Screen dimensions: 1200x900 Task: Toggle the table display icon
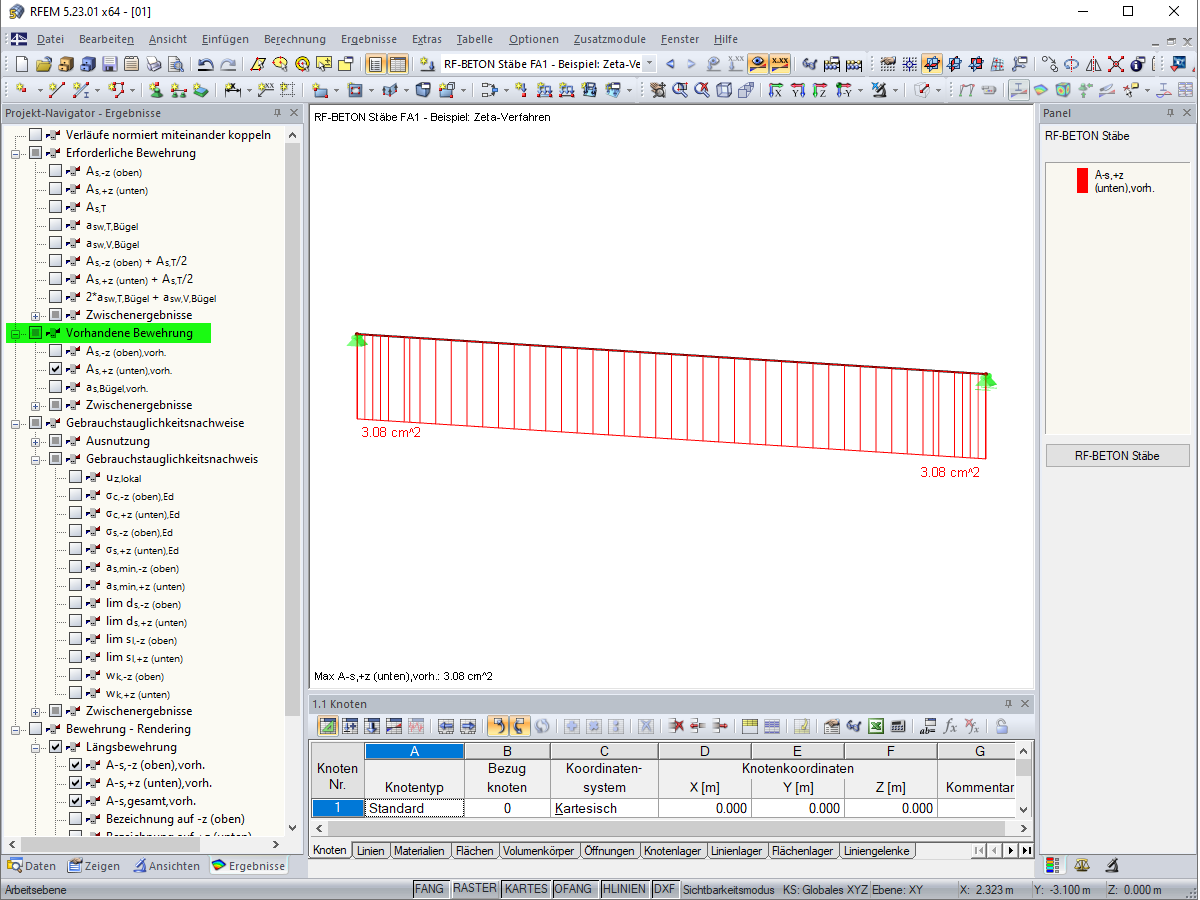coord(398,64)
